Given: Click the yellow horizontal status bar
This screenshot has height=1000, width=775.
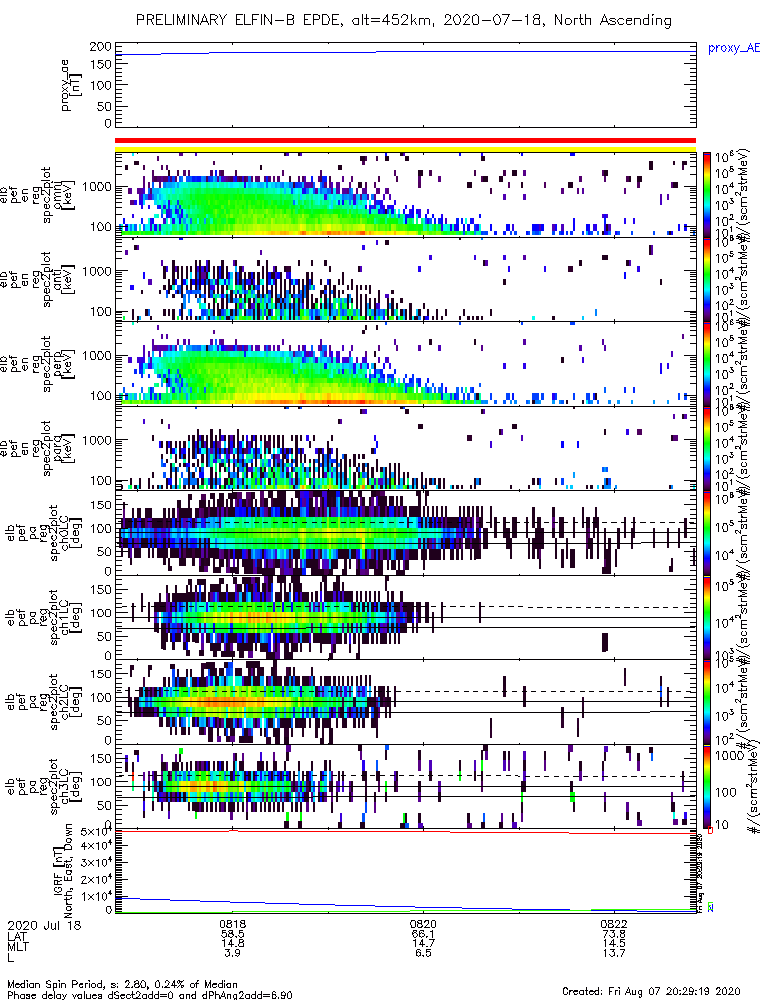Looking at the screenshot, I should click(x=406, y=149).
